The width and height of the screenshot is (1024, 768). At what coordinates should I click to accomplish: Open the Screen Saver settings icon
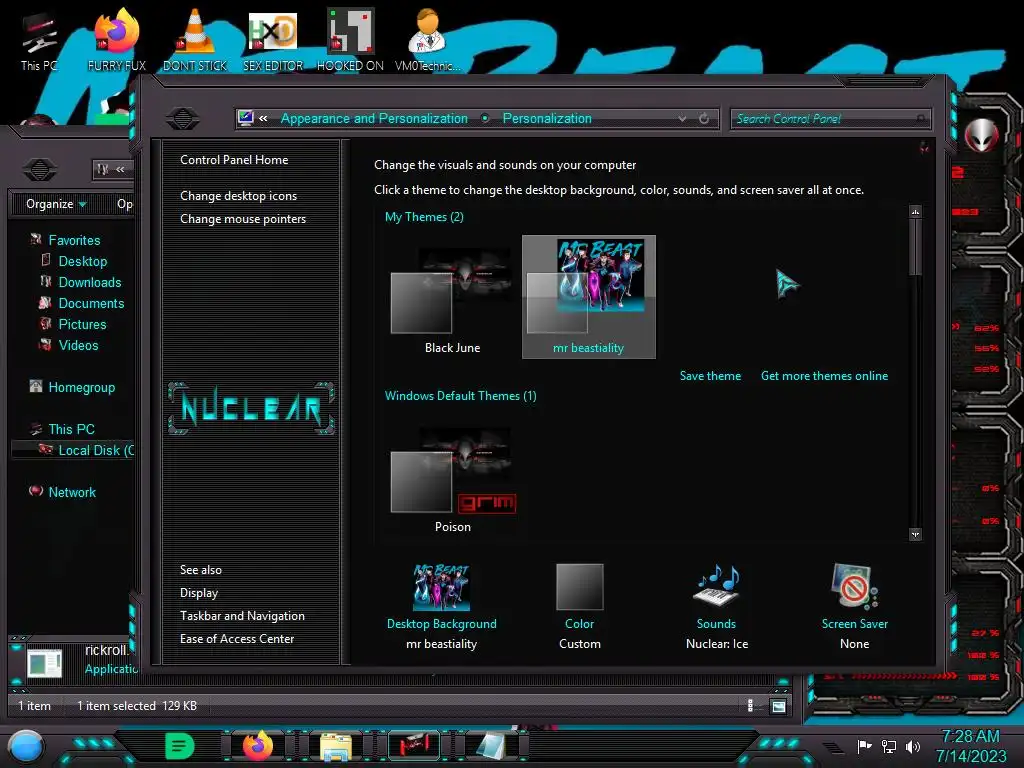[x=854, y=586]
